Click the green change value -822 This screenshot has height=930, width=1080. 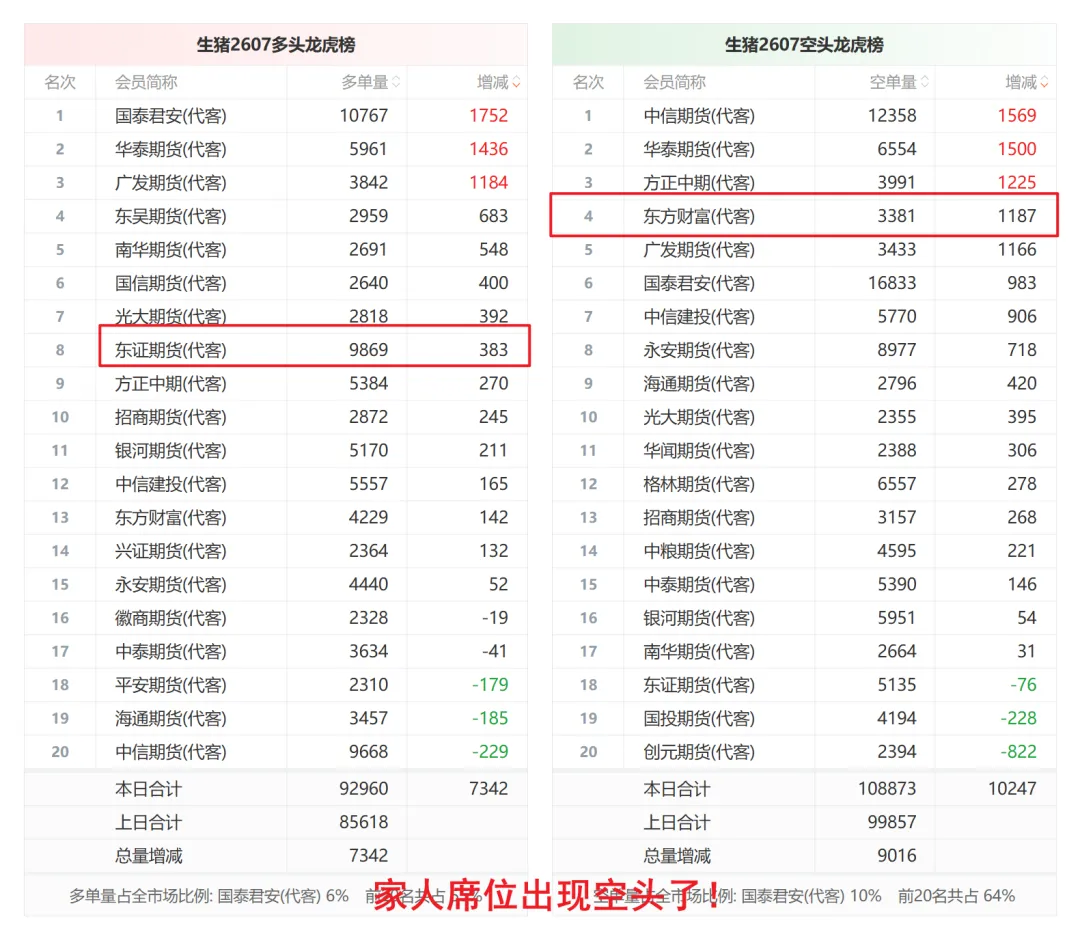coord(1019,752)
